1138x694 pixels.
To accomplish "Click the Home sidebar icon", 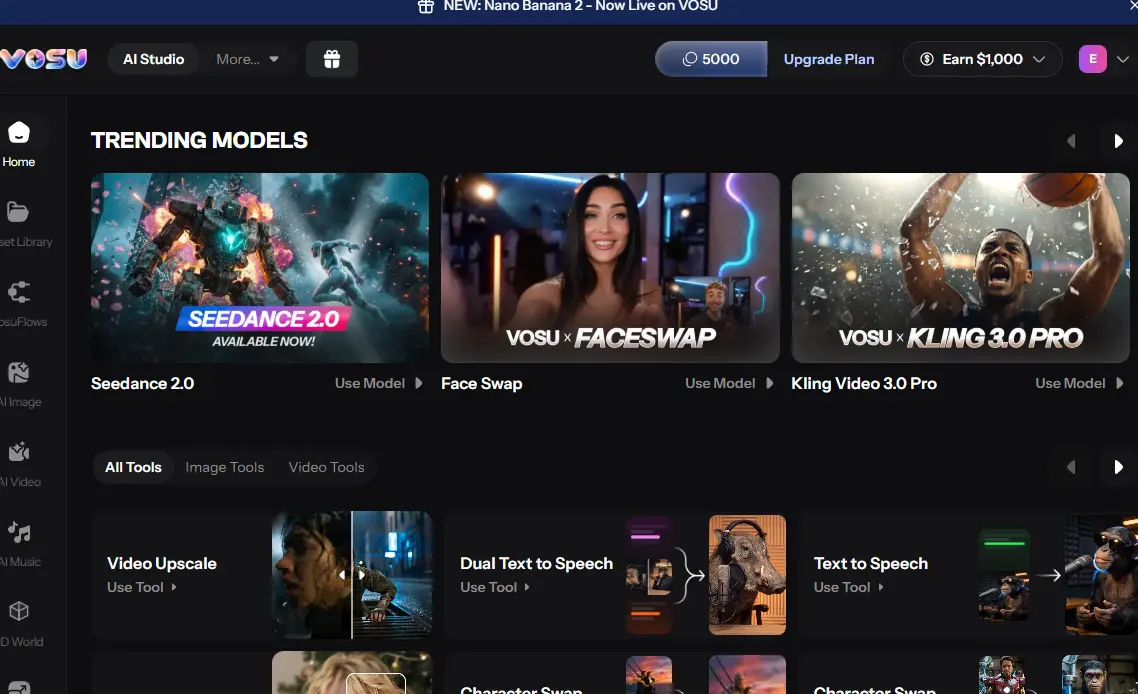I will [x=18, y=133].
